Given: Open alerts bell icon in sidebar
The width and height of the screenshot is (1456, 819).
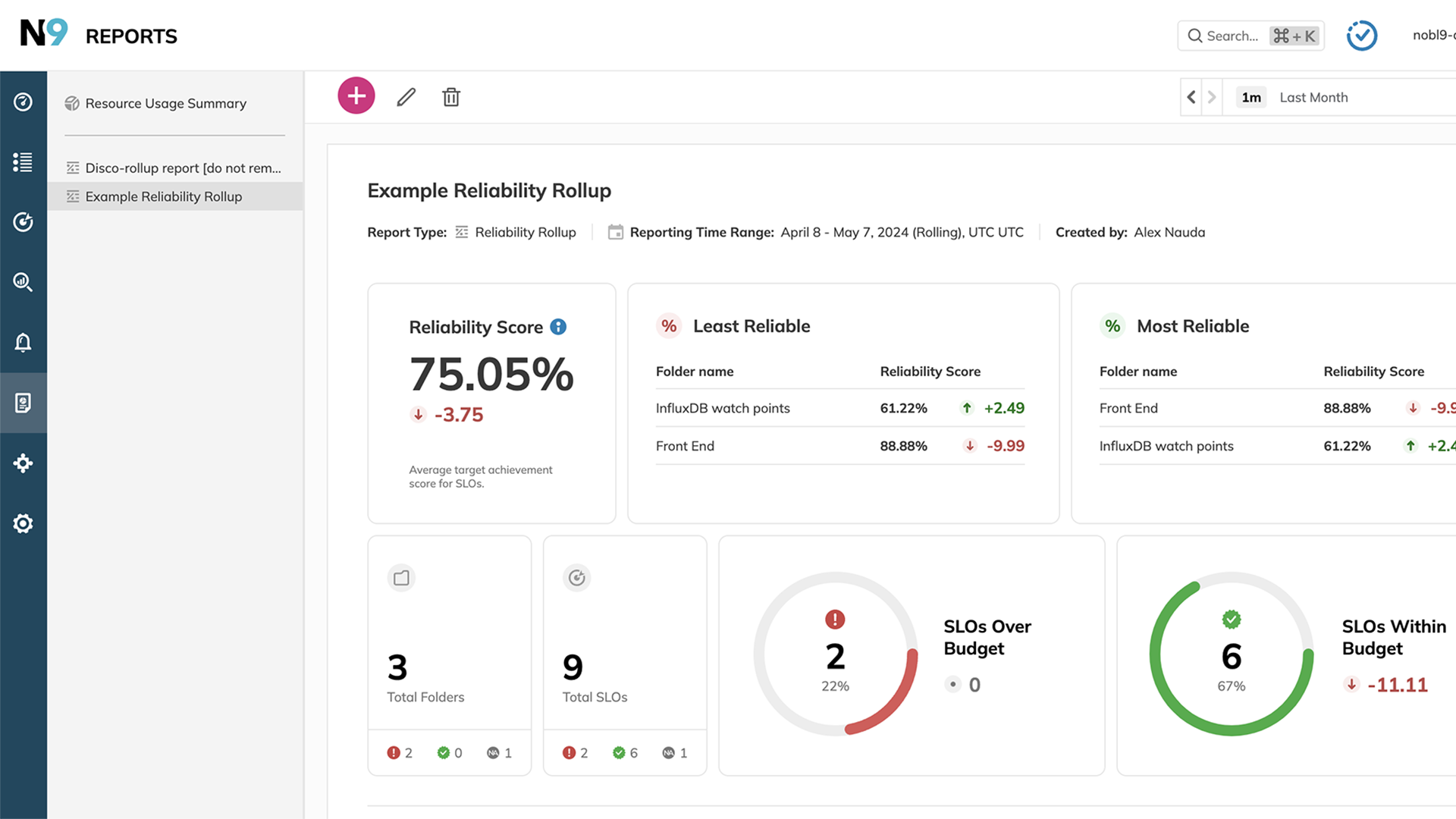Looking at the screenshot, I should (x=23, y=343).
